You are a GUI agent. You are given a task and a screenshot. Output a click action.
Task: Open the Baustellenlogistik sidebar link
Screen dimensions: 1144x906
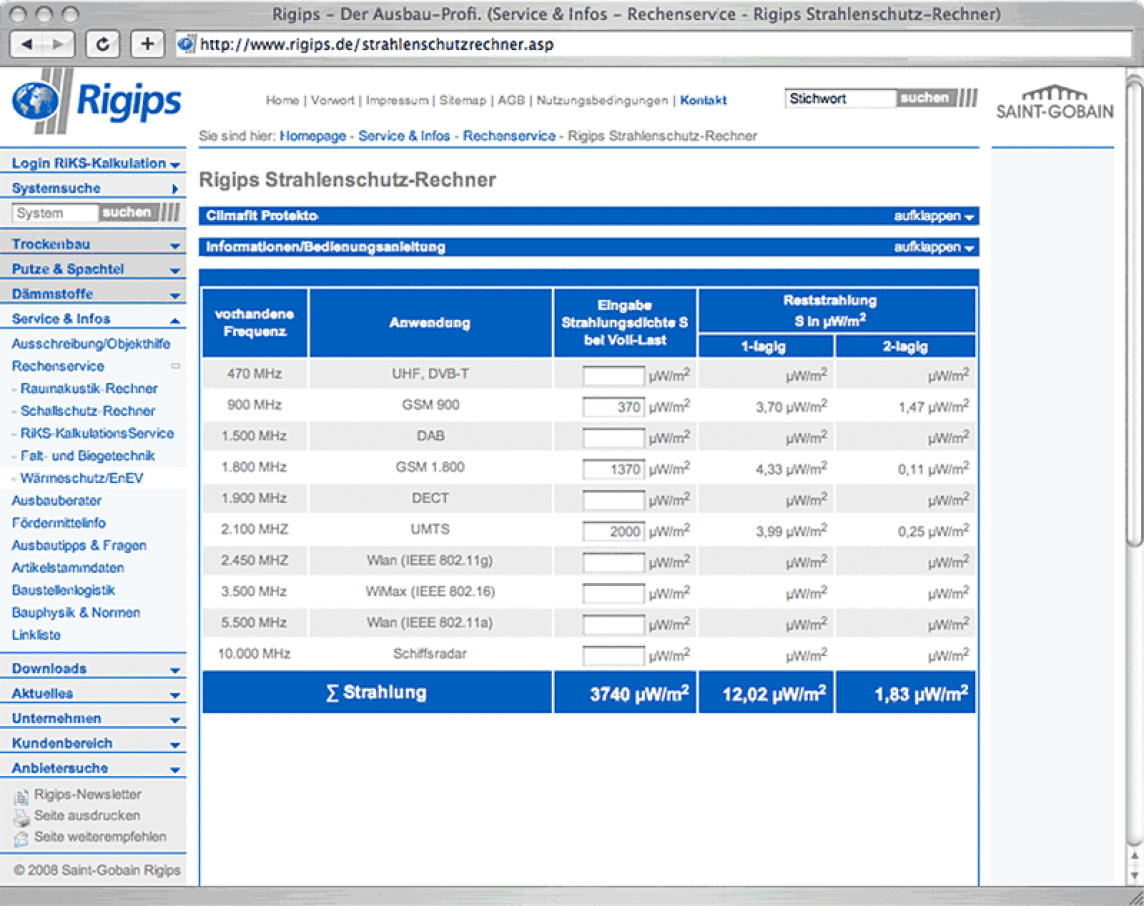point(63,590)
